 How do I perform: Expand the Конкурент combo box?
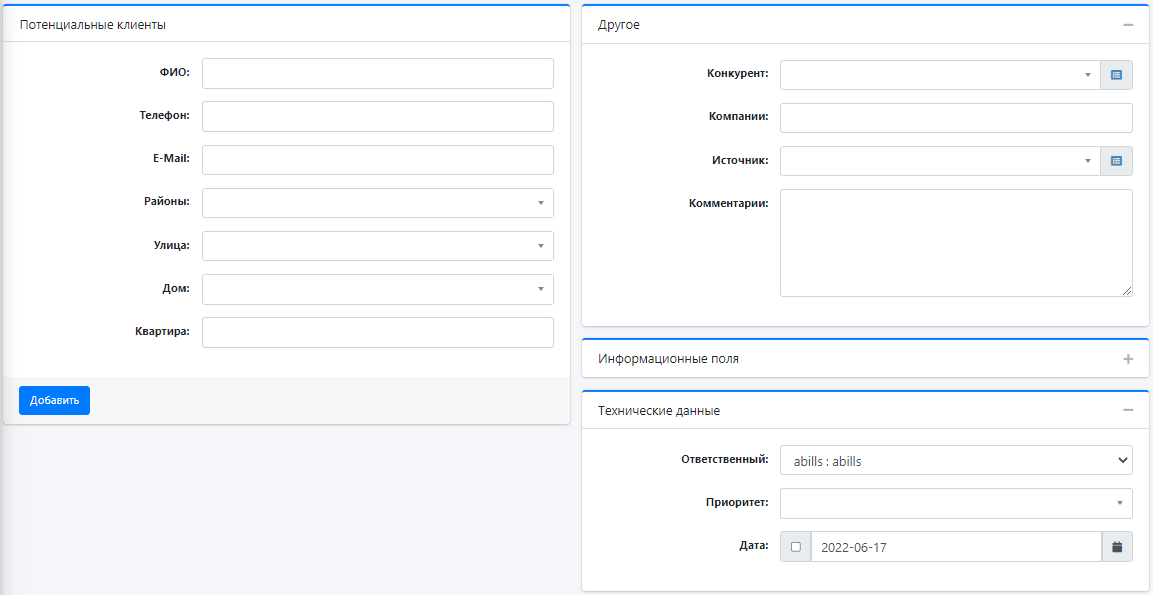point(940,75)
